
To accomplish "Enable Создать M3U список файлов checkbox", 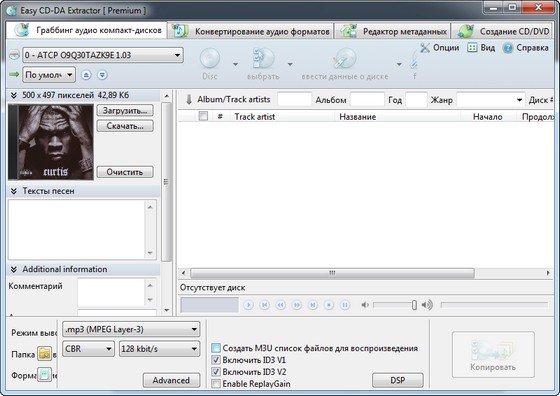I will click(x=216, y=348).
